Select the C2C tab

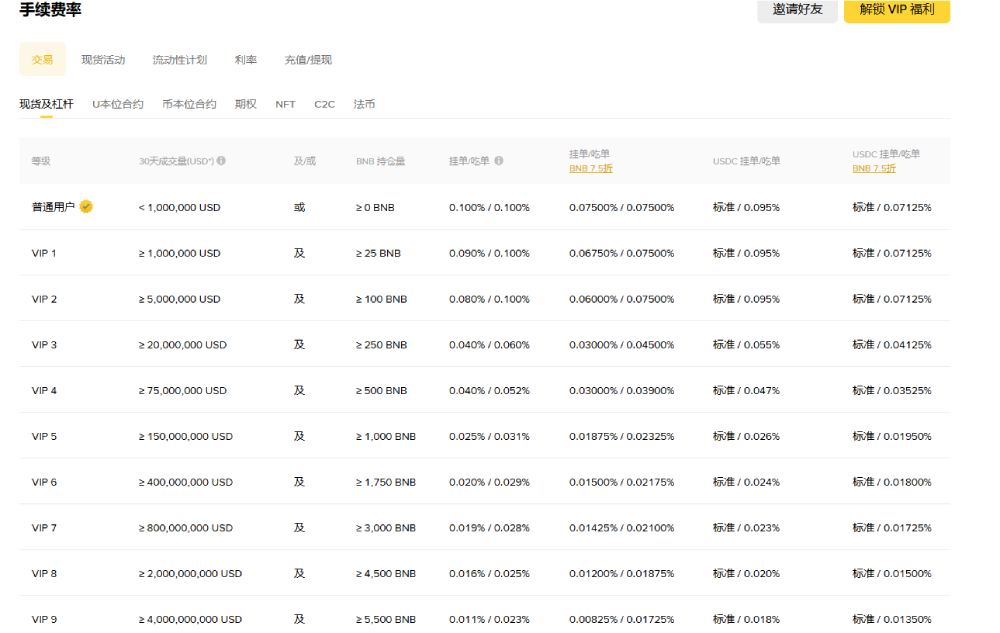323,103
